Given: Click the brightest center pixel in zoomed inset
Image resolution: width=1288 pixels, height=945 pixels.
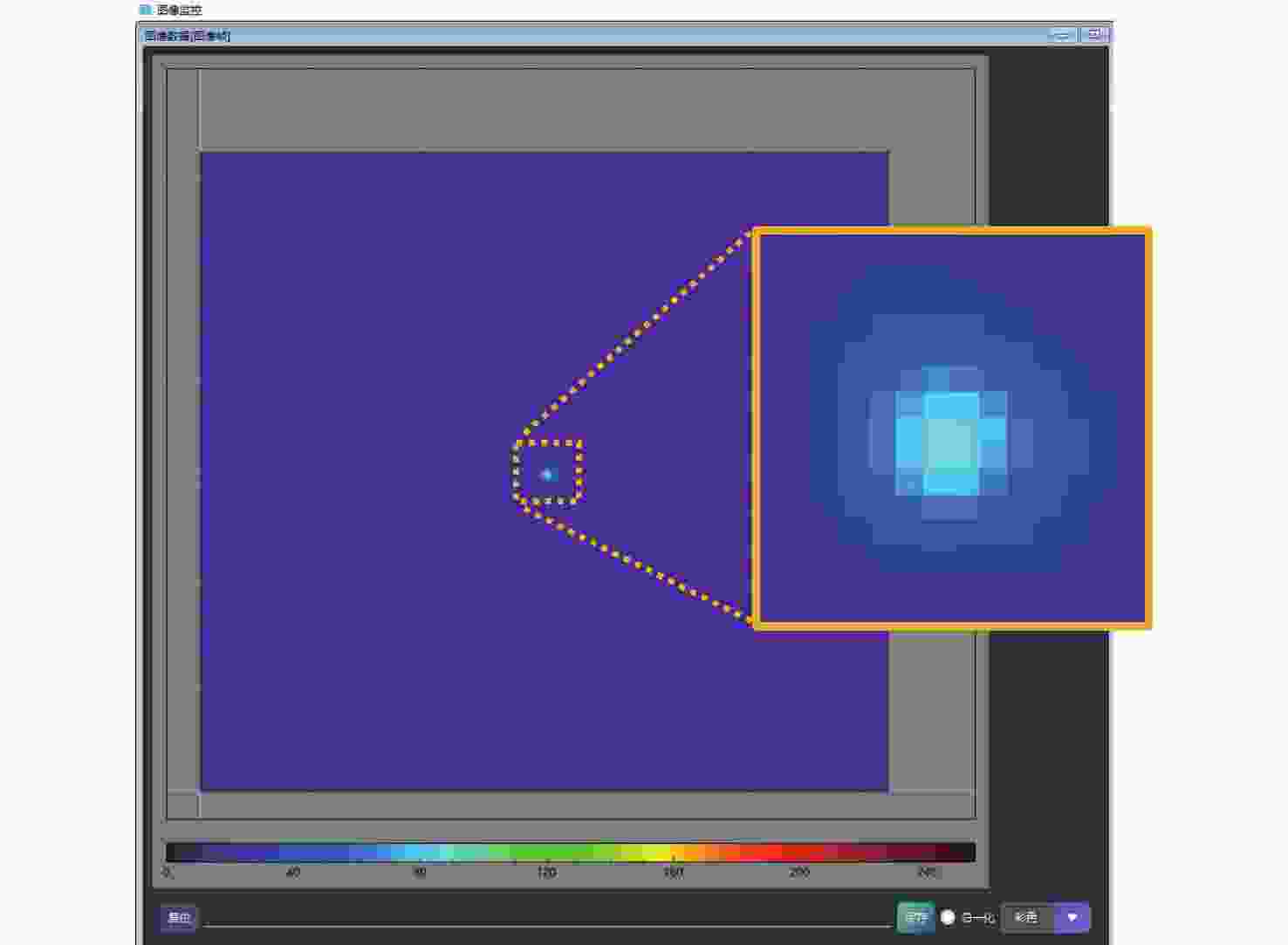Looking at the screenshot, I should (950, 445).
